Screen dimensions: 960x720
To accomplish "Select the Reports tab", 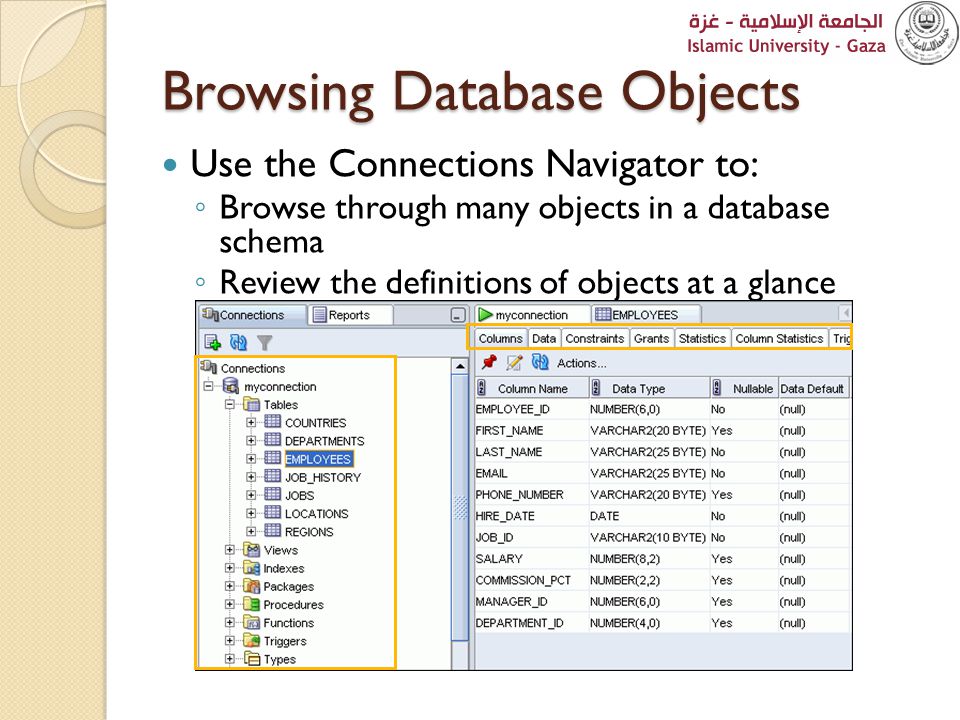I will pos(350,315).
